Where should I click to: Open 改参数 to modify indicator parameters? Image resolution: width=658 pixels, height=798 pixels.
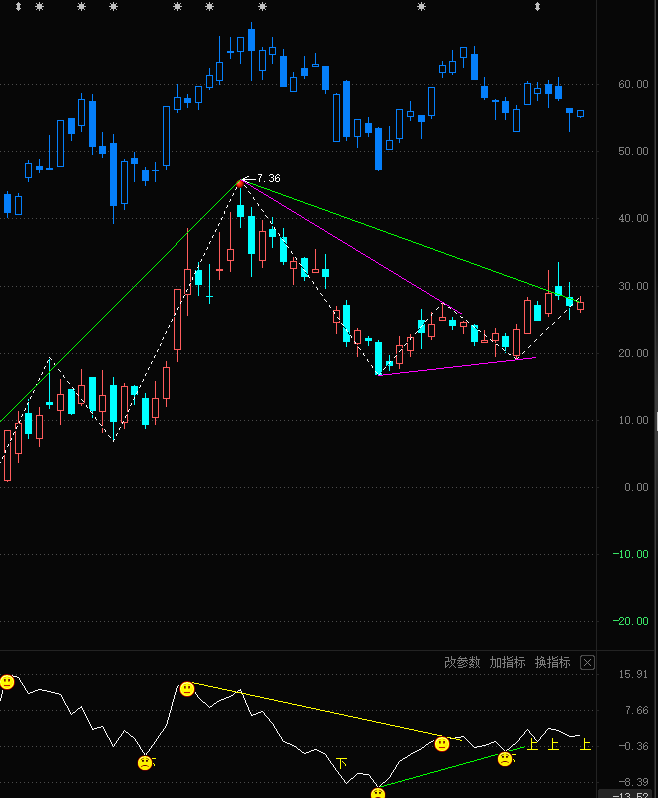click(x=462, y=662)
